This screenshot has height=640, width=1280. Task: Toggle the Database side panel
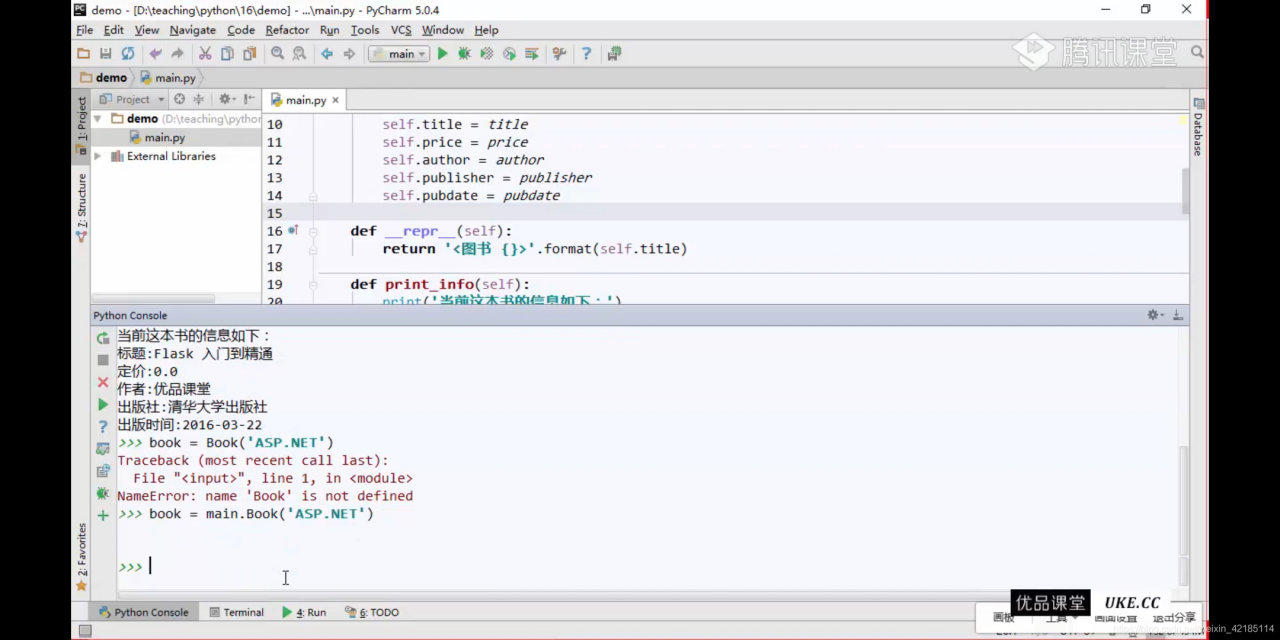[x=1198, y=126]
